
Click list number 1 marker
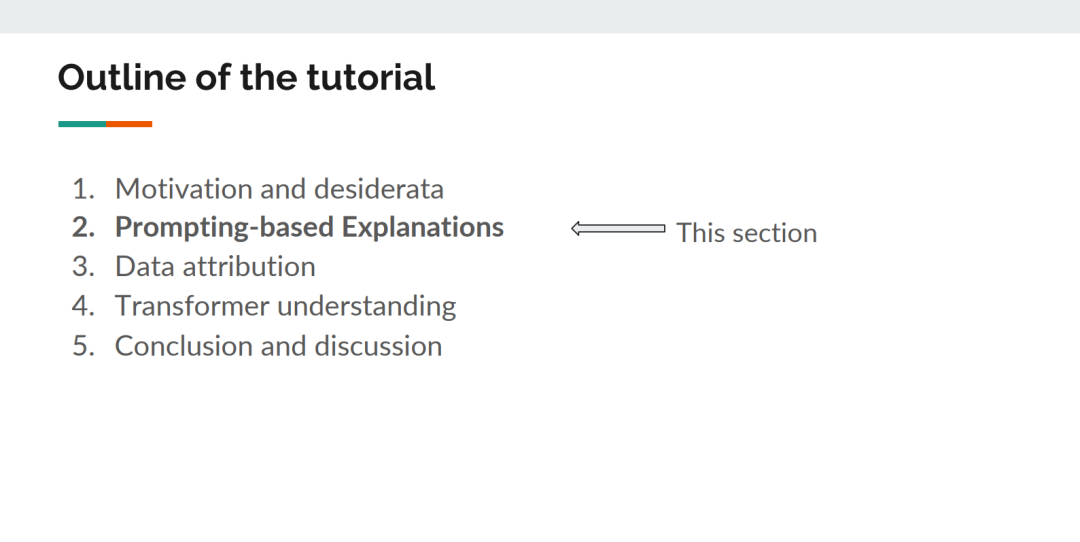tap(83, 189)
